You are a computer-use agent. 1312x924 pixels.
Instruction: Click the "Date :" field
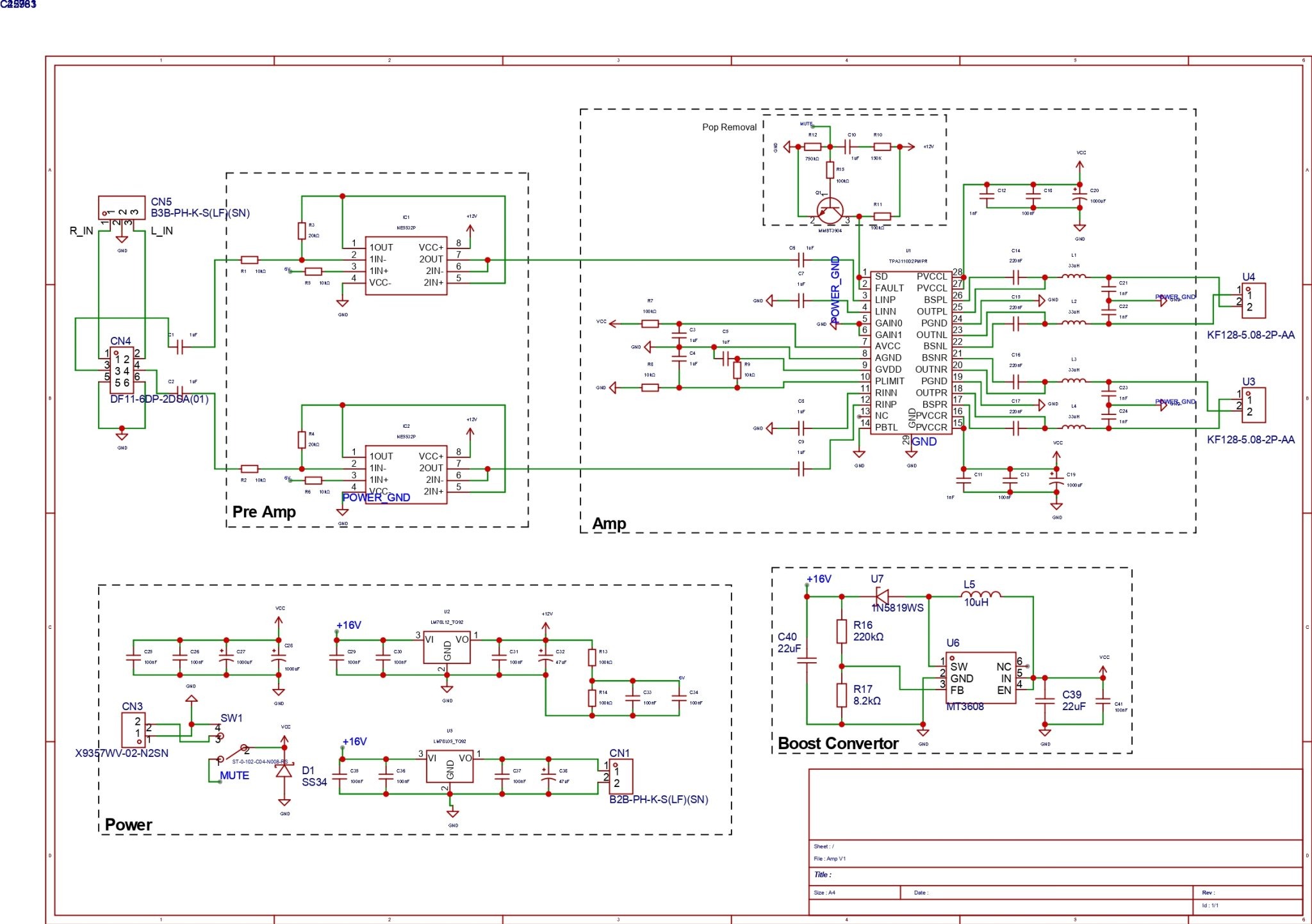point(921,893)
